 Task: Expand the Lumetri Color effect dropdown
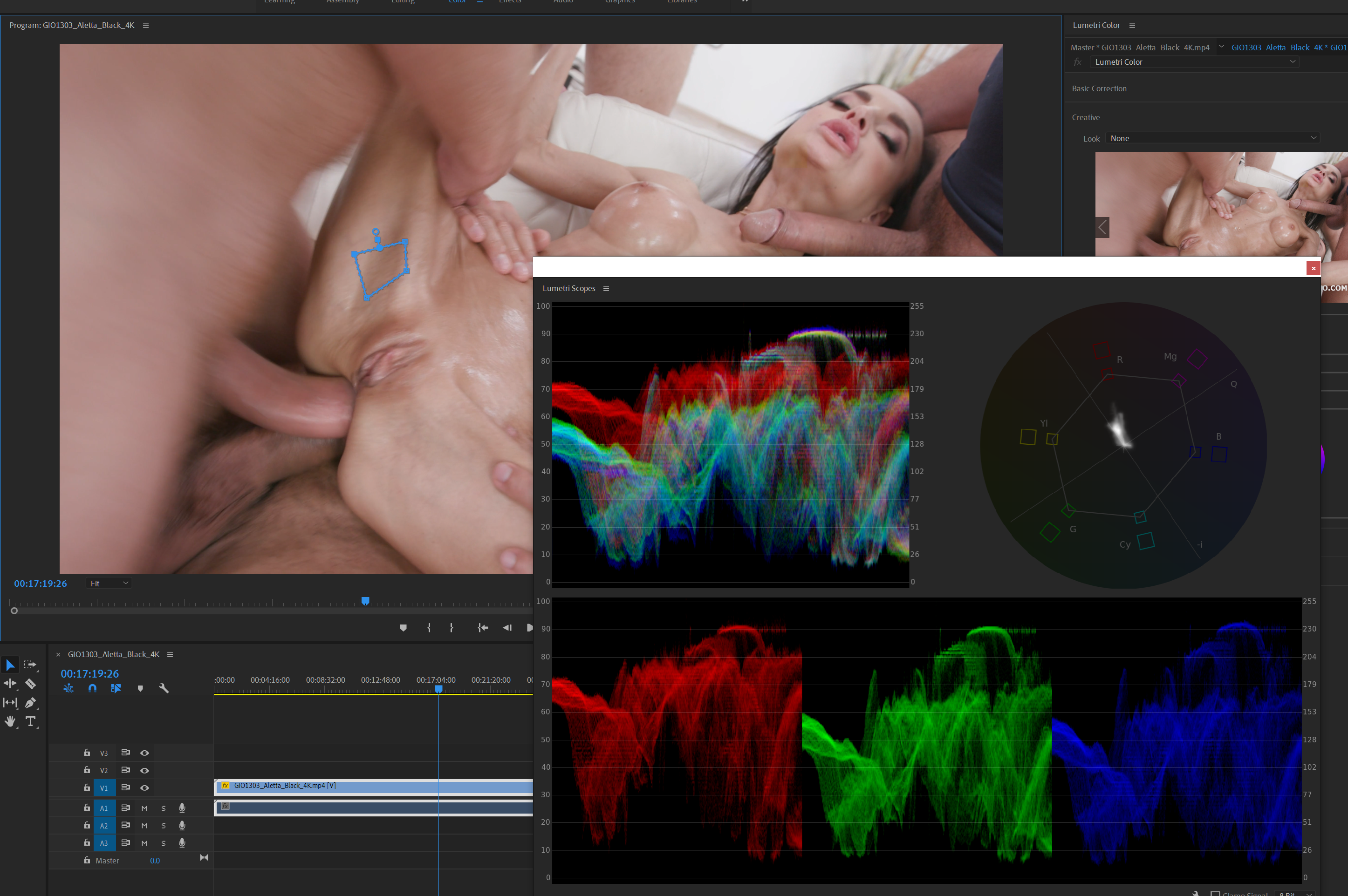click(1194, 62)
